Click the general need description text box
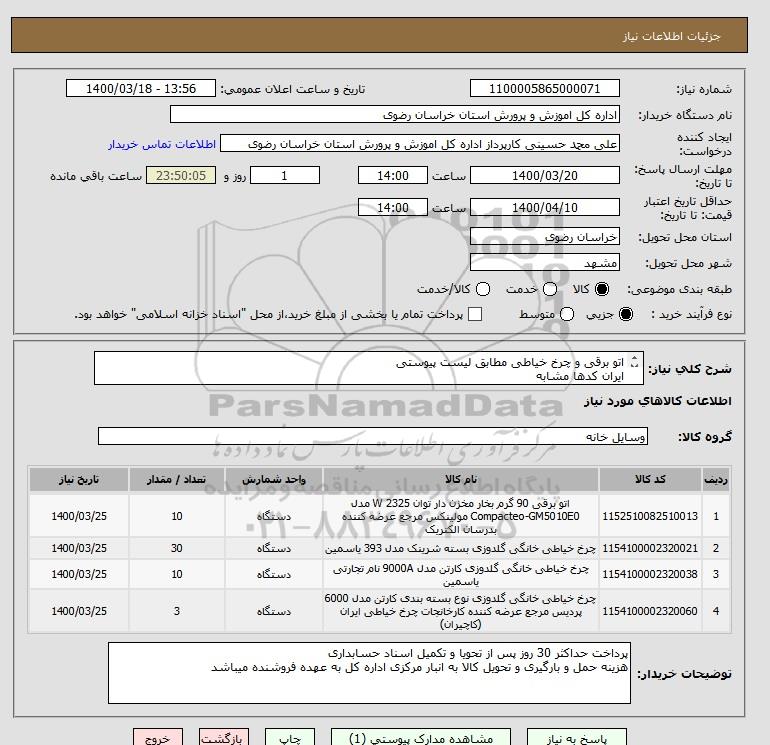Viewport: 770px width, 745px height. pos(369,368)
